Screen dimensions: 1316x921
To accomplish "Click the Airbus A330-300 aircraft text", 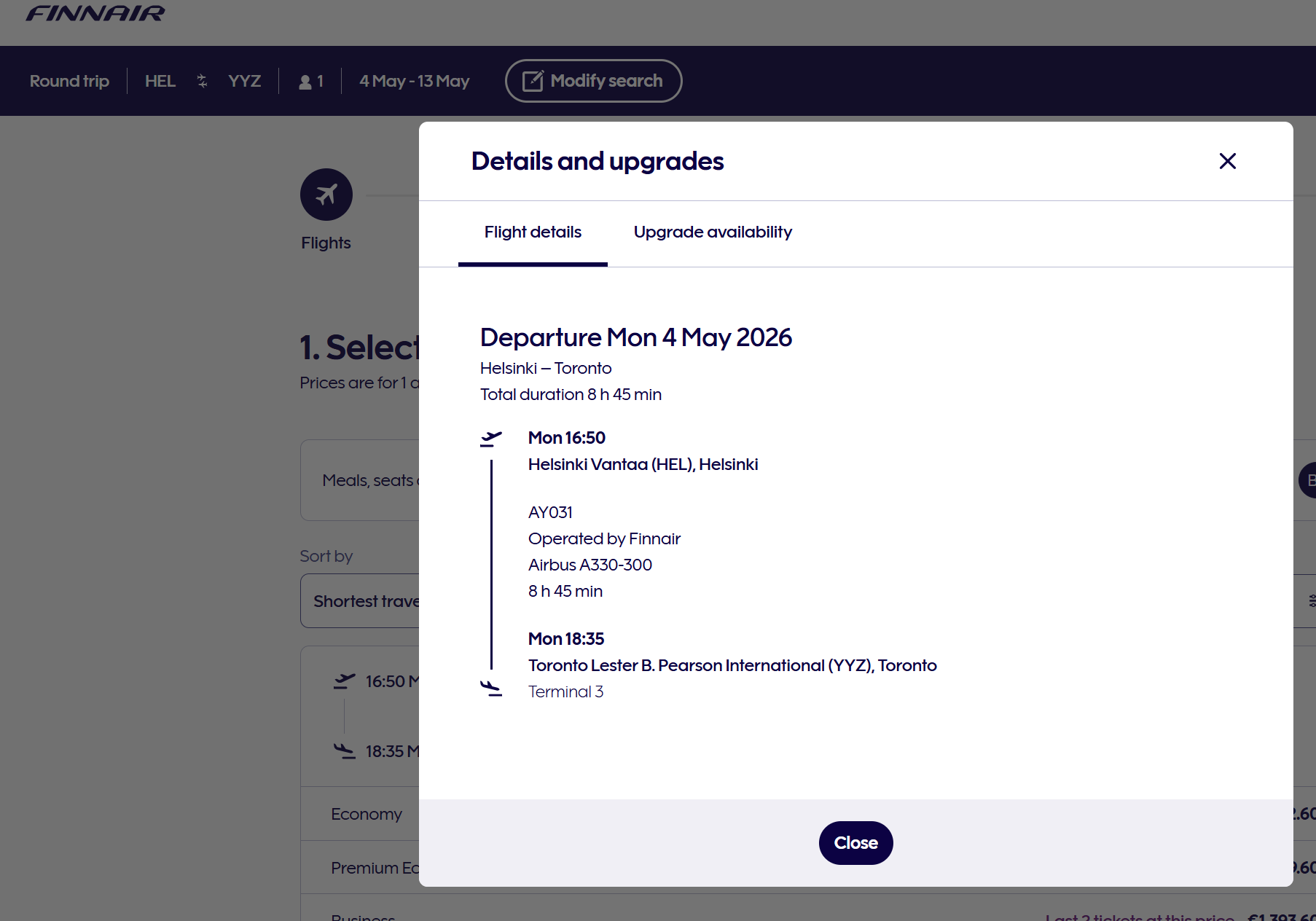I will [x=590, y=565].
